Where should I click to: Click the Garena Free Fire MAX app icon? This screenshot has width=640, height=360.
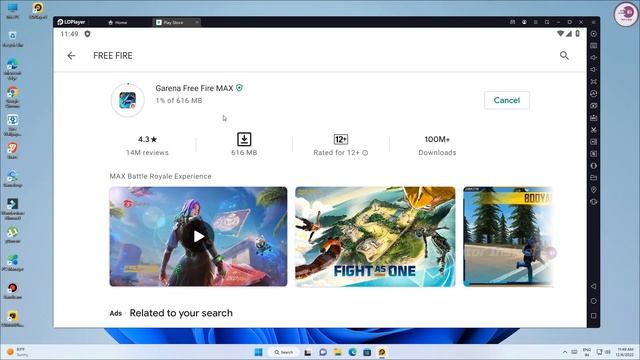128,100
